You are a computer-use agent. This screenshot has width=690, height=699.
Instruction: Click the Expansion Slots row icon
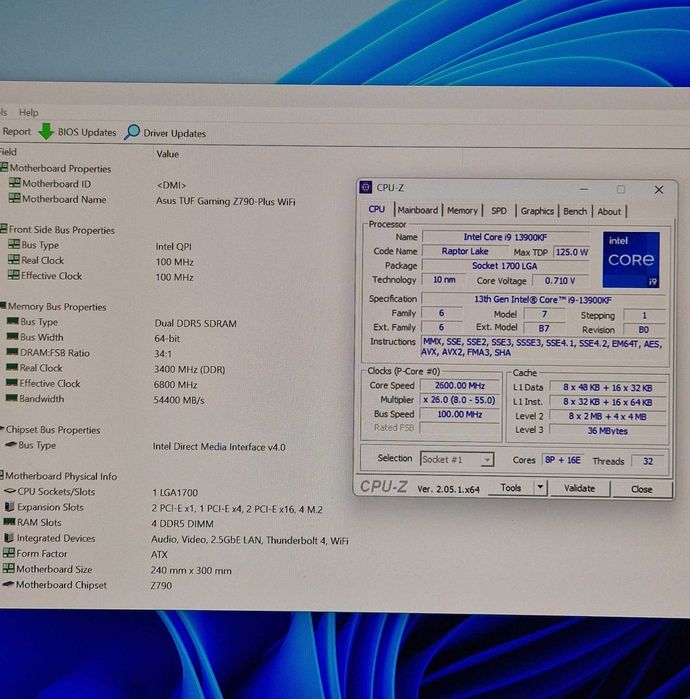coord(9,506)
